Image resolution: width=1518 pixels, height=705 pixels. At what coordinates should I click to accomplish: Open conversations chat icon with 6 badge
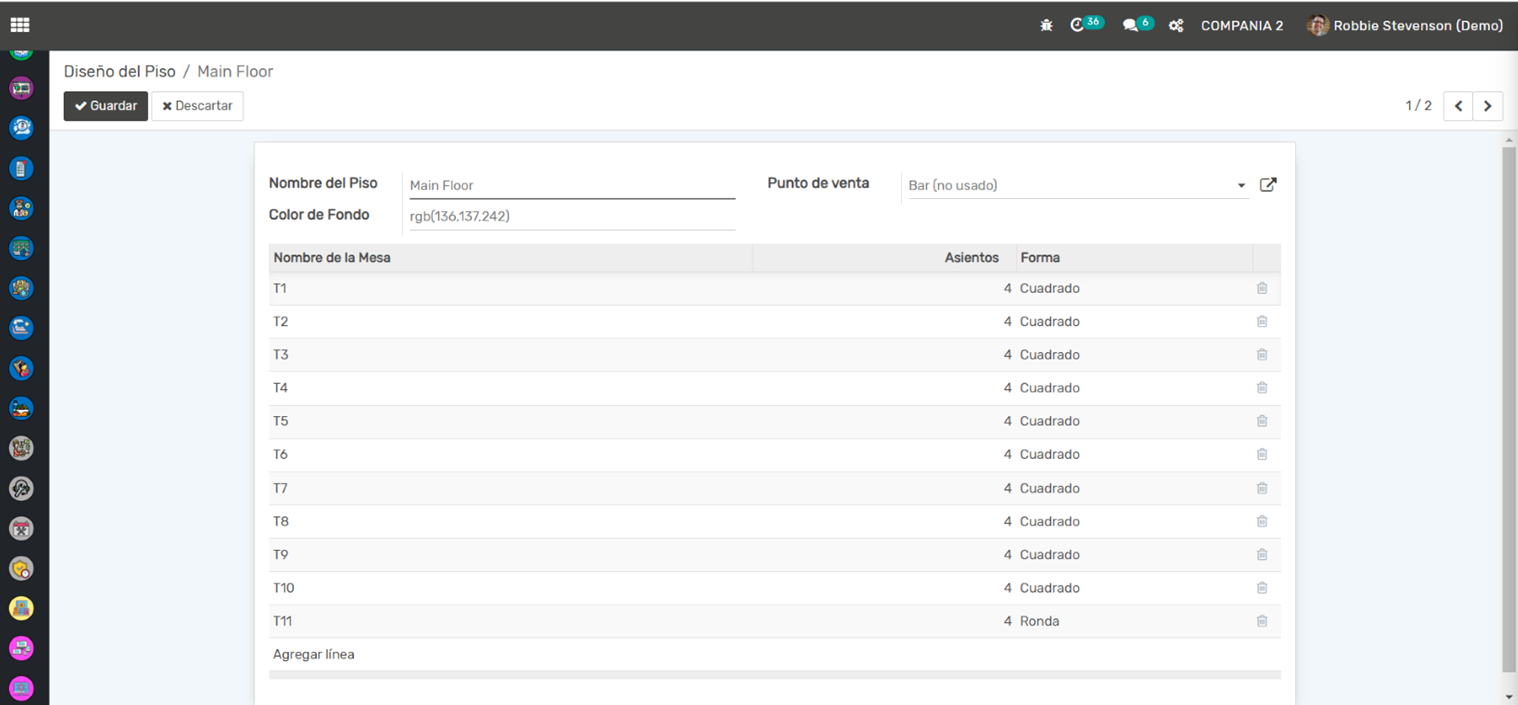point(1131,26)
